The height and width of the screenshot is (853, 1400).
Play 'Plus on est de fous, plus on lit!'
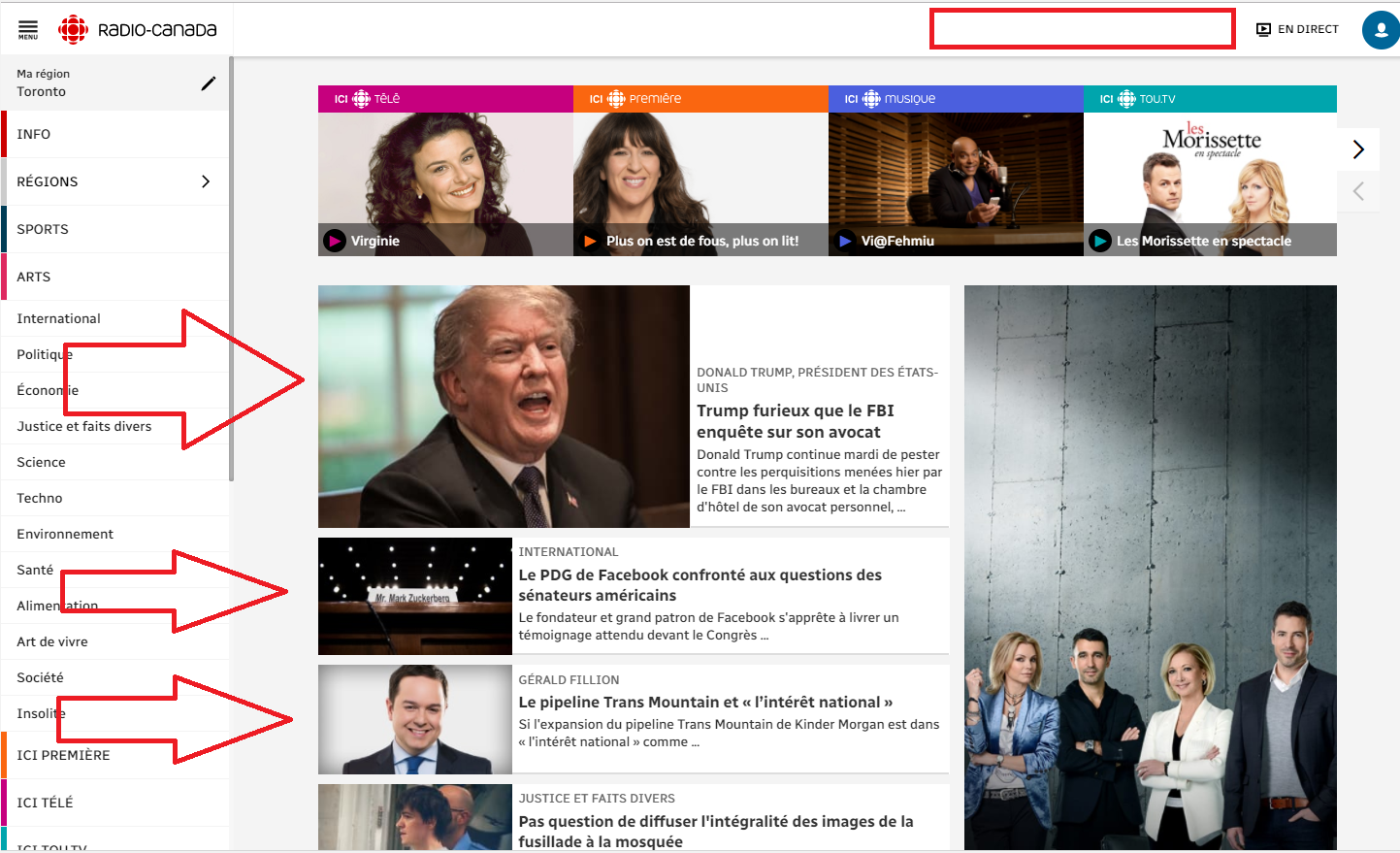pyautogui.click(x=590, y=241)
